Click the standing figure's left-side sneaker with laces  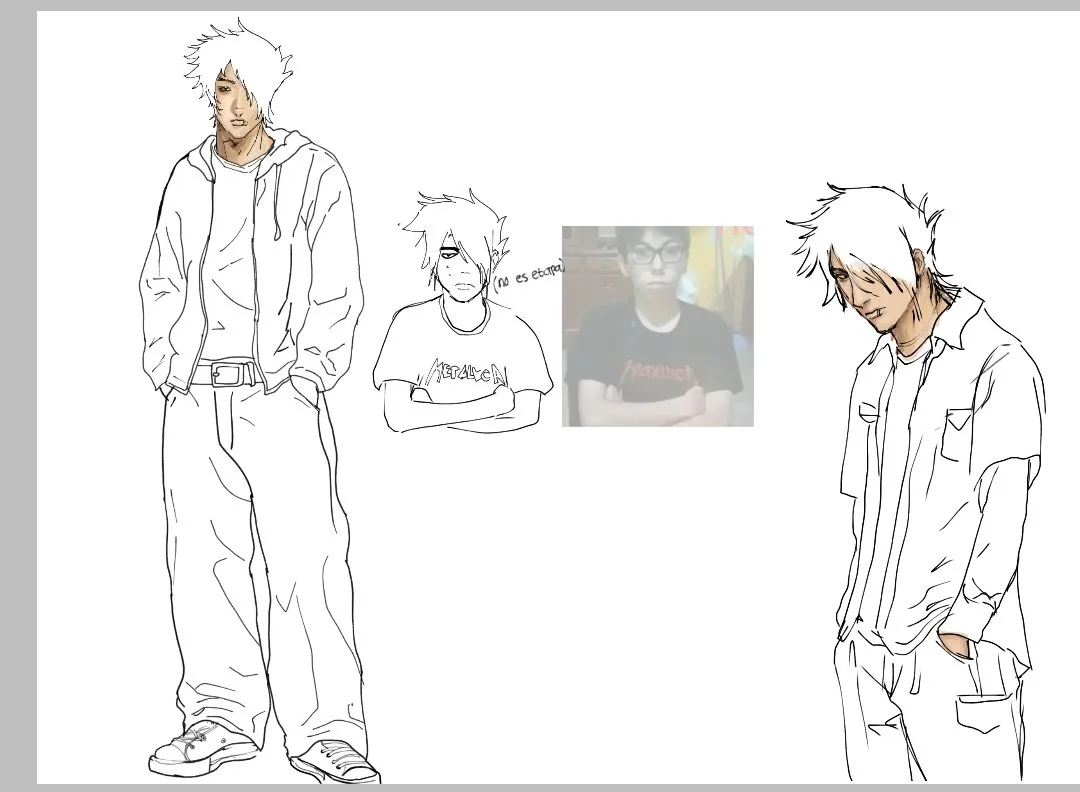[x=203, y=747]
